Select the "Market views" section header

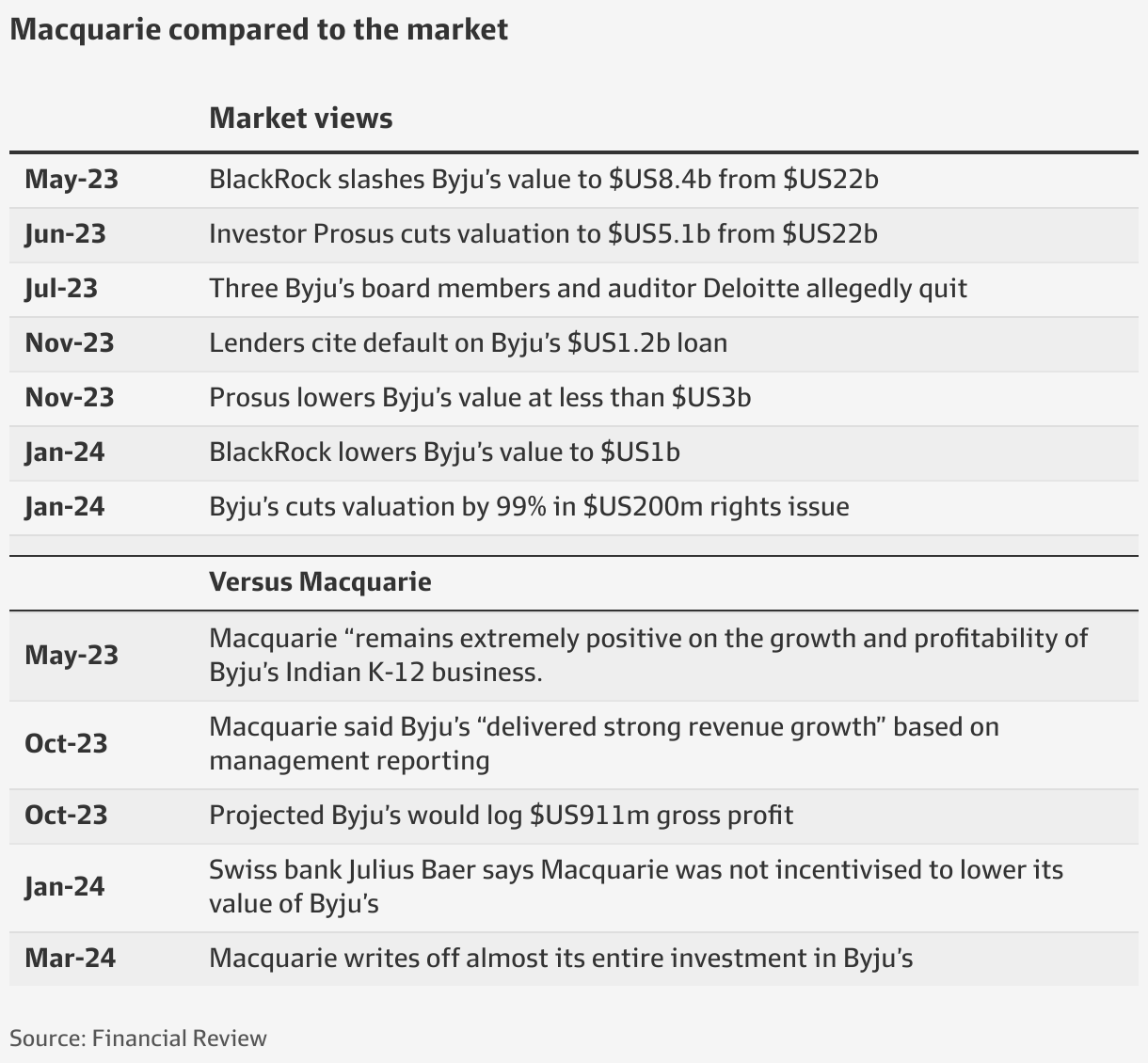[300, 119]
